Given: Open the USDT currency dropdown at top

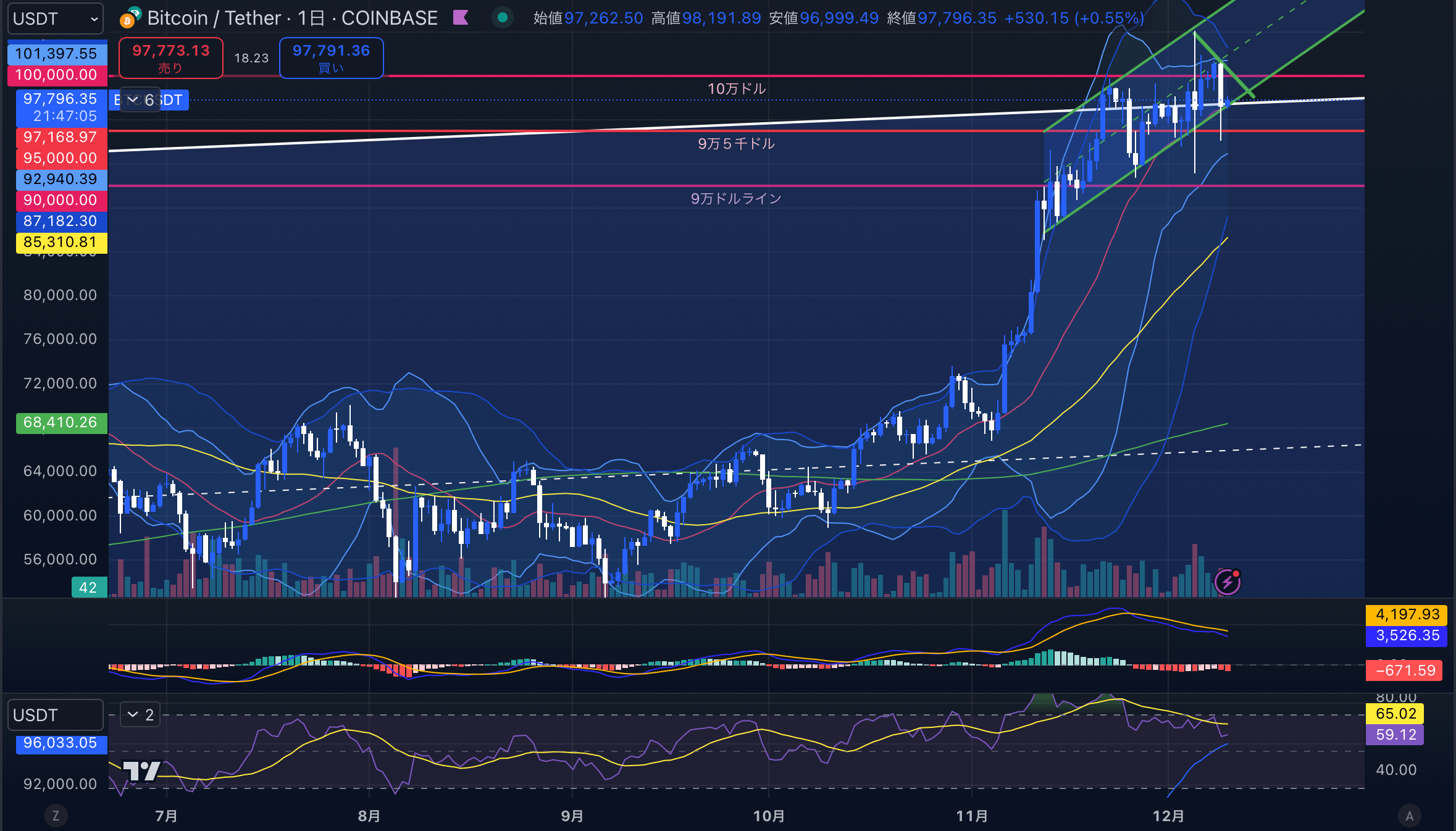Looking at the screenshot, I should [x=55, y=19].
